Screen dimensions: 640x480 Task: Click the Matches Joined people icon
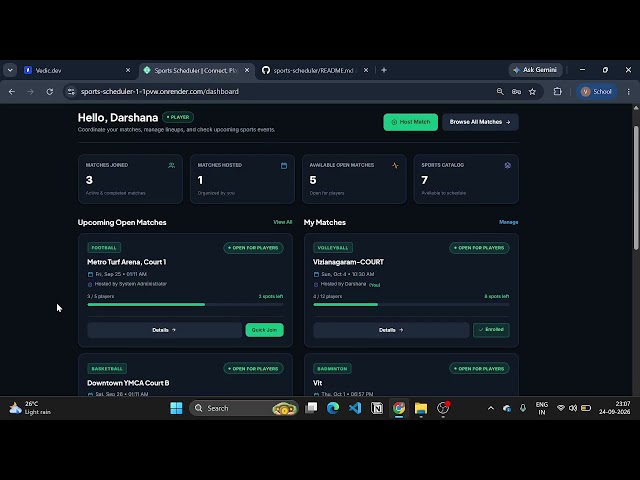[x=171, y=165]
